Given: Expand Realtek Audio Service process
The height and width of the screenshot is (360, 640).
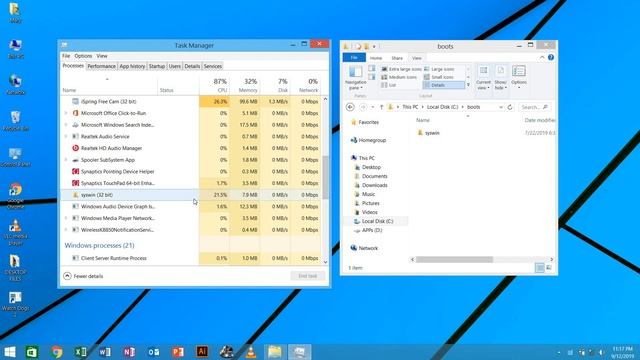Looking at the screenshot, I should point(66,136).
